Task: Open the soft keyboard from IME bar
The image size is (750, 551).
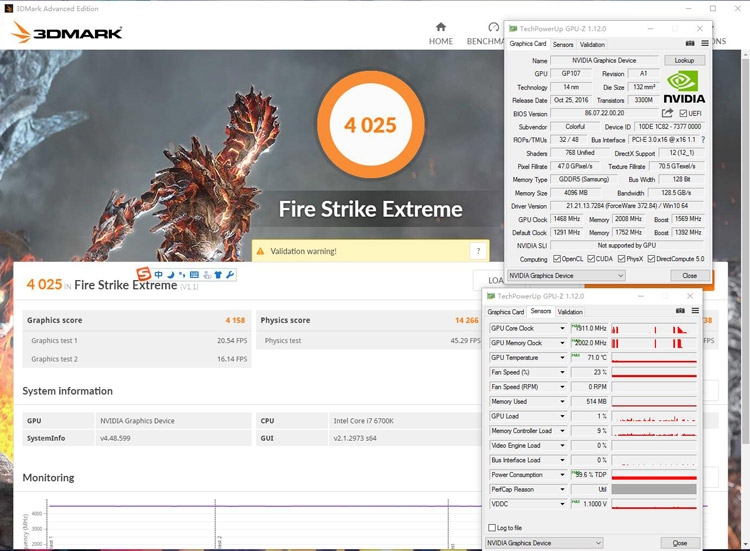Action: tap(194, 275)
